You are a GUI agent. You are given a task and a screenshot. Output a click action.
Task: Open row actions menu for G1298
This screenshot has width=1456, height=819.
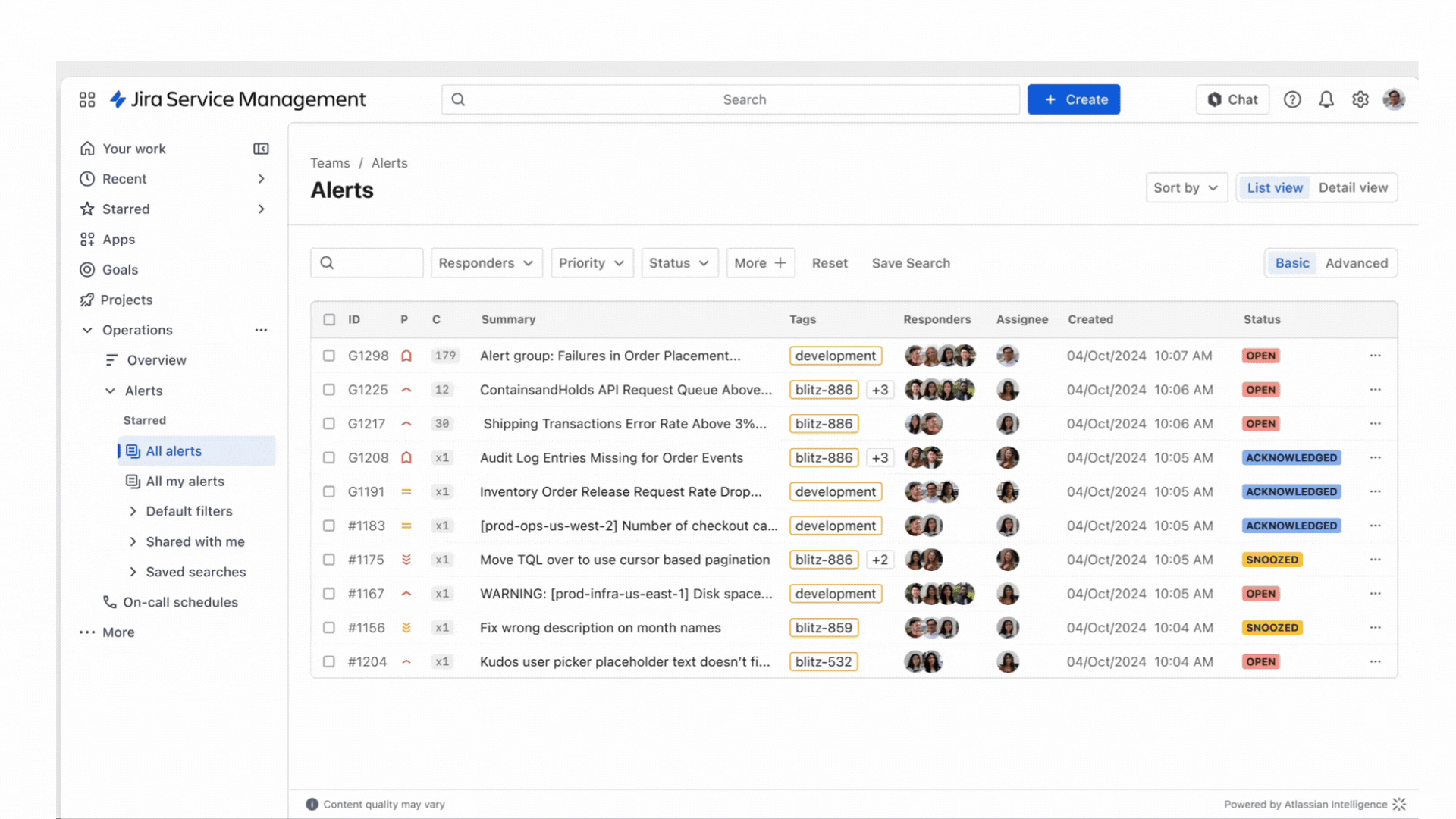tap(1375, 356)
